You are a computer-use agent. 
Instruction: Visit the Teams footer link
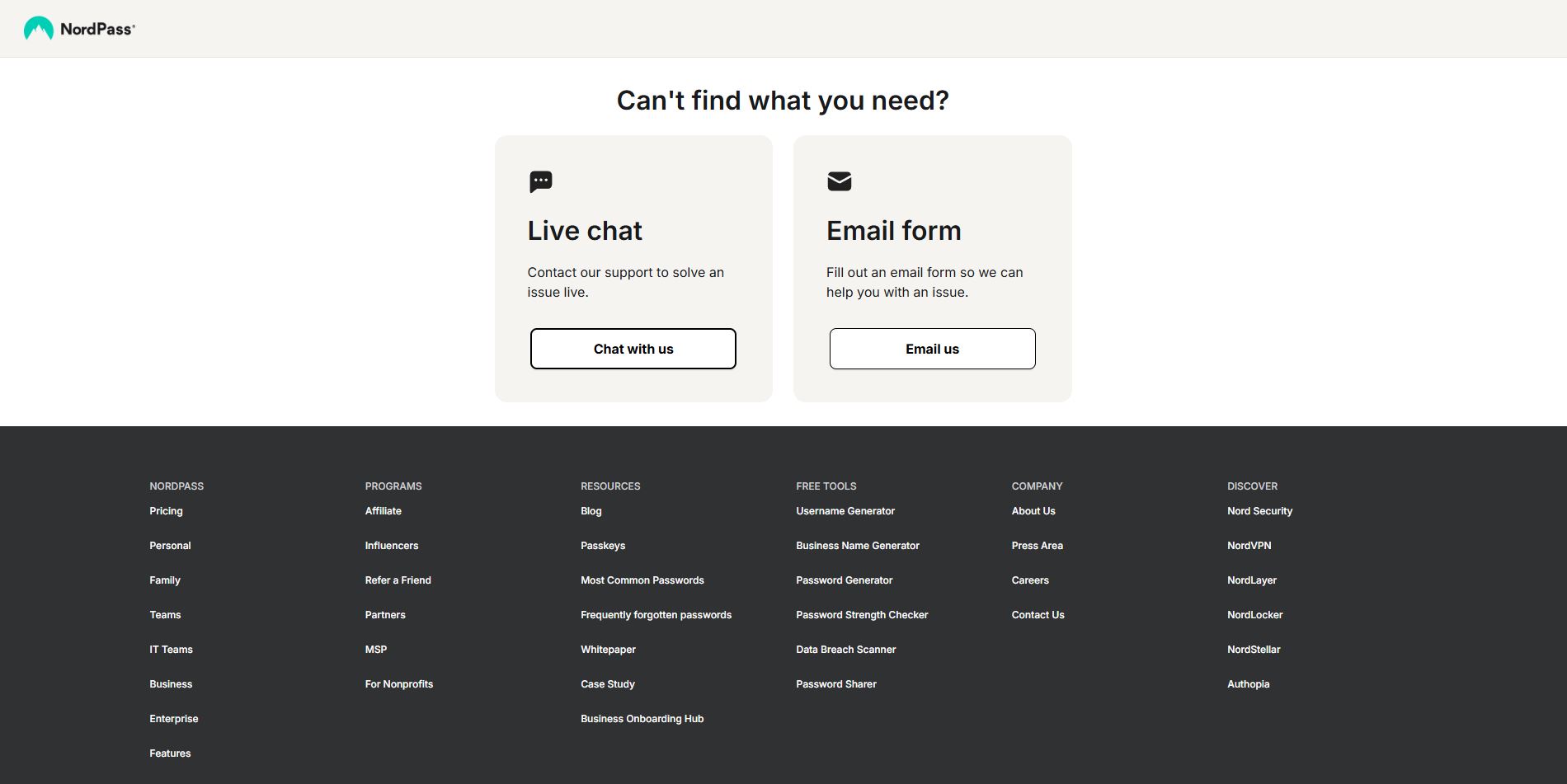(x=165, y=615)
